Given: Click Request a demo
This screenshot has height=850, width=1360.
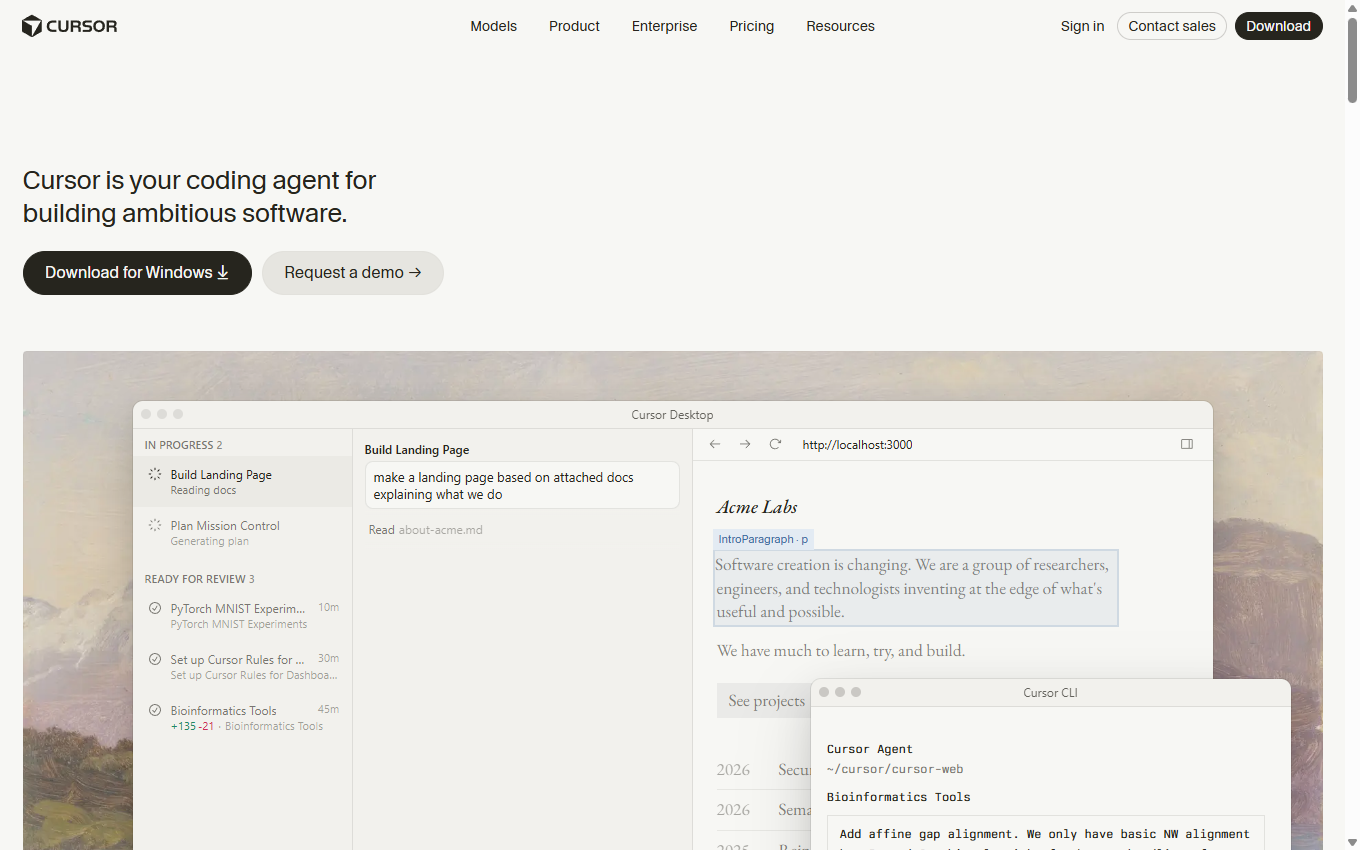Looking at the screenshot, I should pos(353,273).
